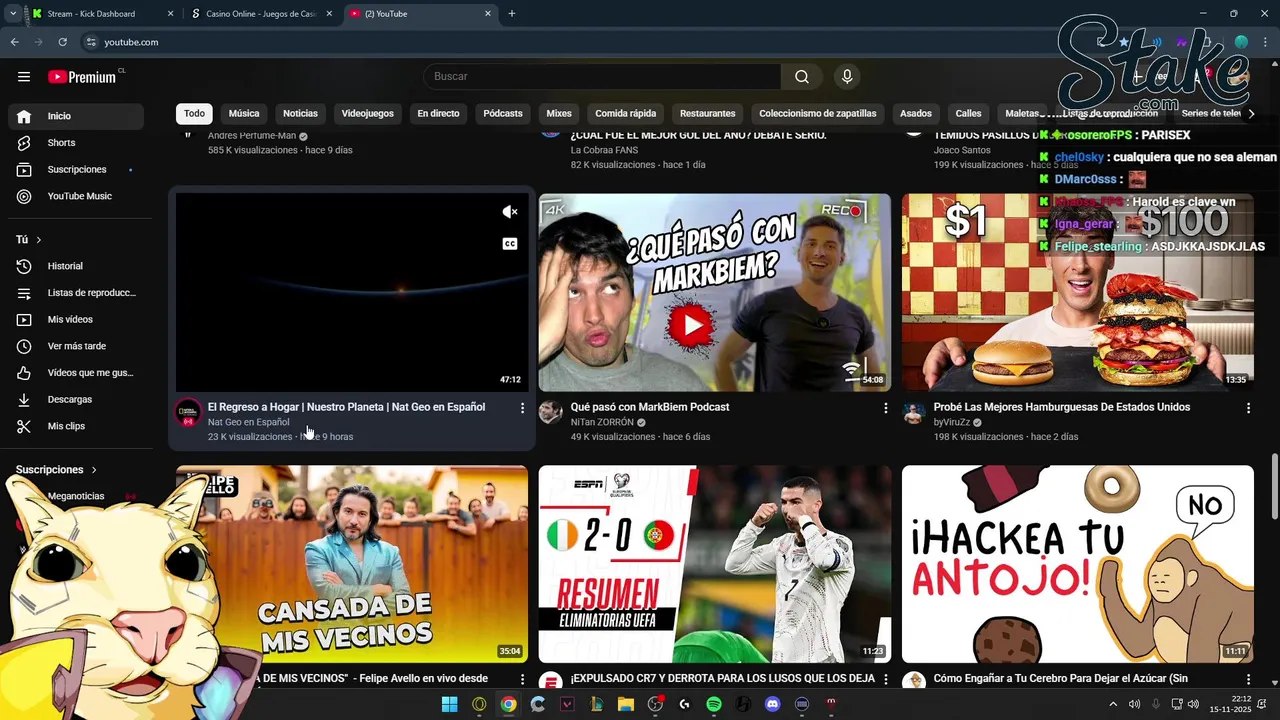Open Qué pasó con MarkBiem Podcast title
The height and width of the screenshot is (720, 1280).
pos(650,407)
